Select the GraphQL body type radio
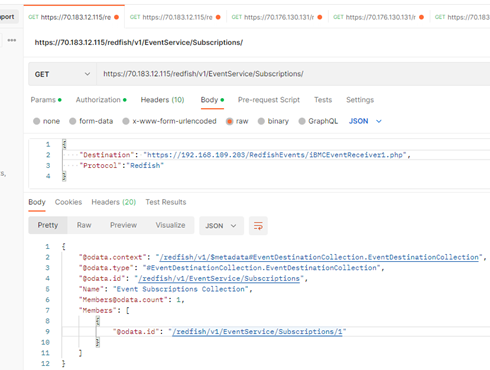 [302, 121]
